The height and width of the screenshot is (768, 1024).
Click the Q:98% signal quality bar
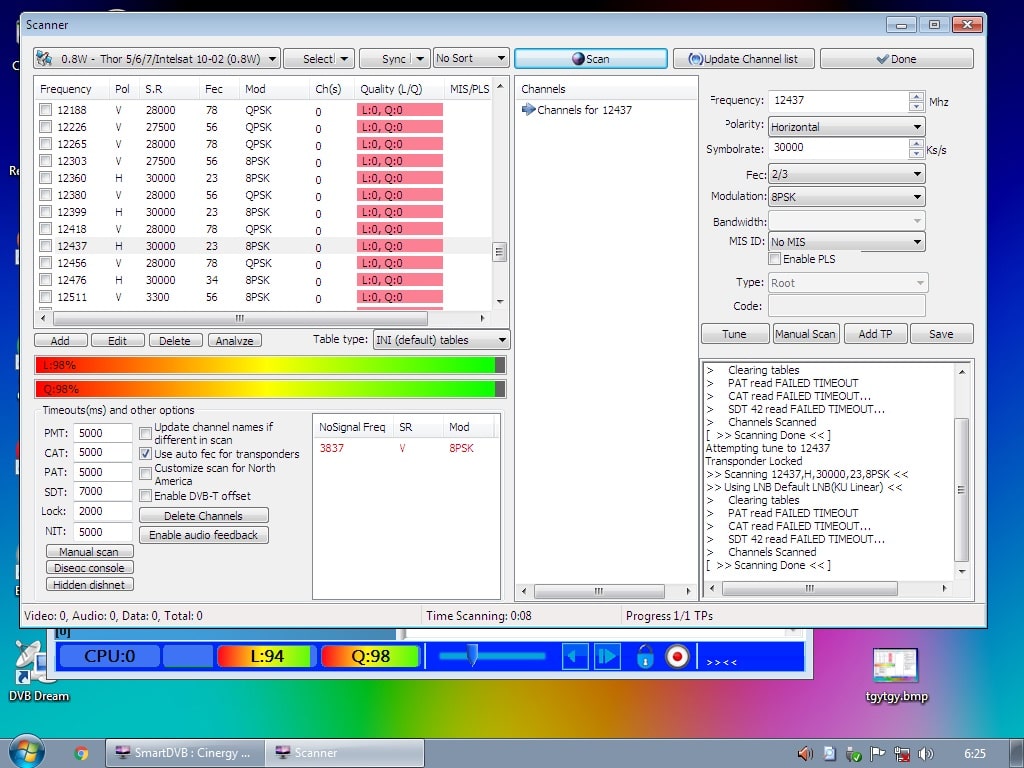270,389
